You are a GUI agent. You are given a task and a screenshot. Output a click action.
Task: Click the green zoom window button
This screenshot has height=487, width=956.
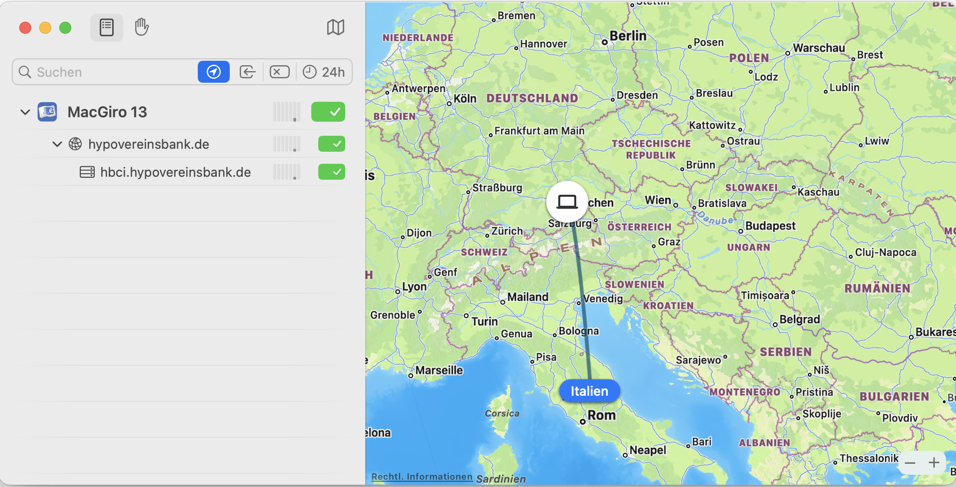(x=65, y=27)
